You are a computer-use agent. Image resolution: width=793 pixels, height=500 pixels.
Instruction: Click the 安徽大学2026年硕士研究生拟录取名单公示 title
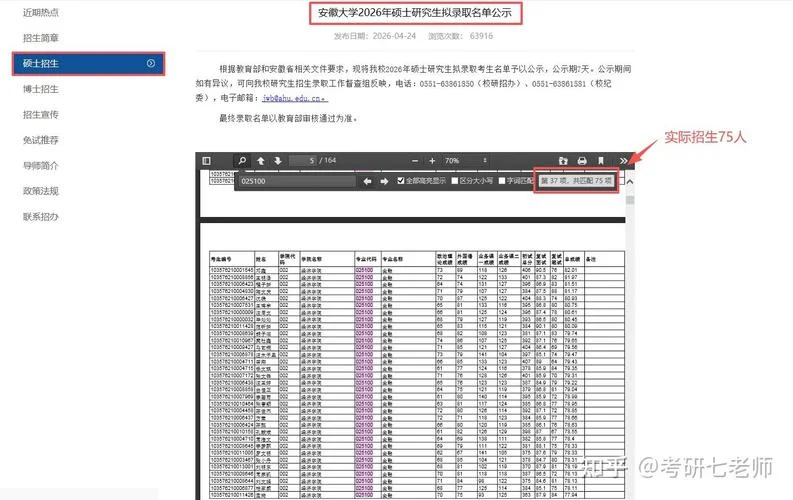pos(415,13)
